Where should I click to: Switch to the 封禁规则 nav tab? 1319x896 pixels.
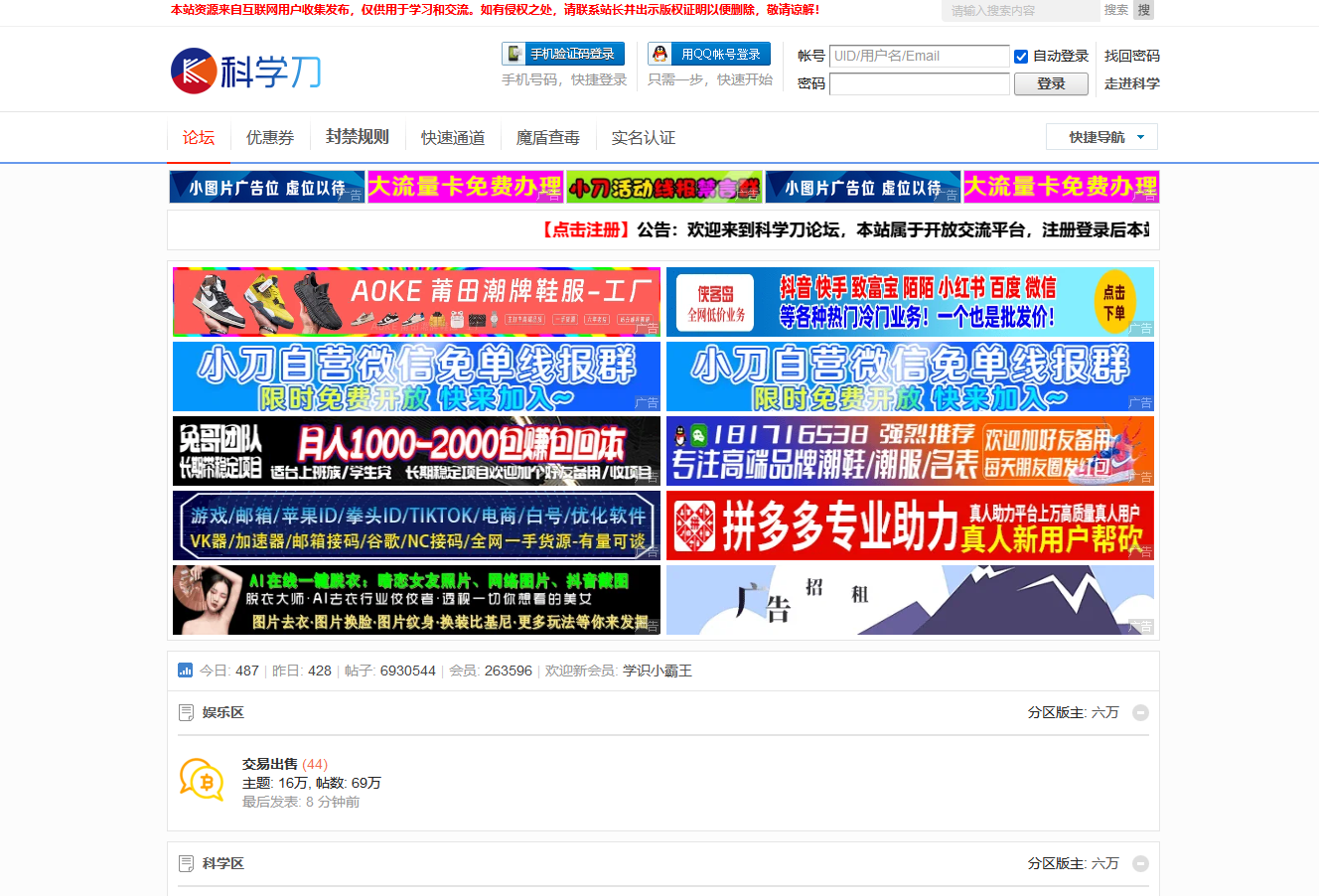[x=358, y=137]
